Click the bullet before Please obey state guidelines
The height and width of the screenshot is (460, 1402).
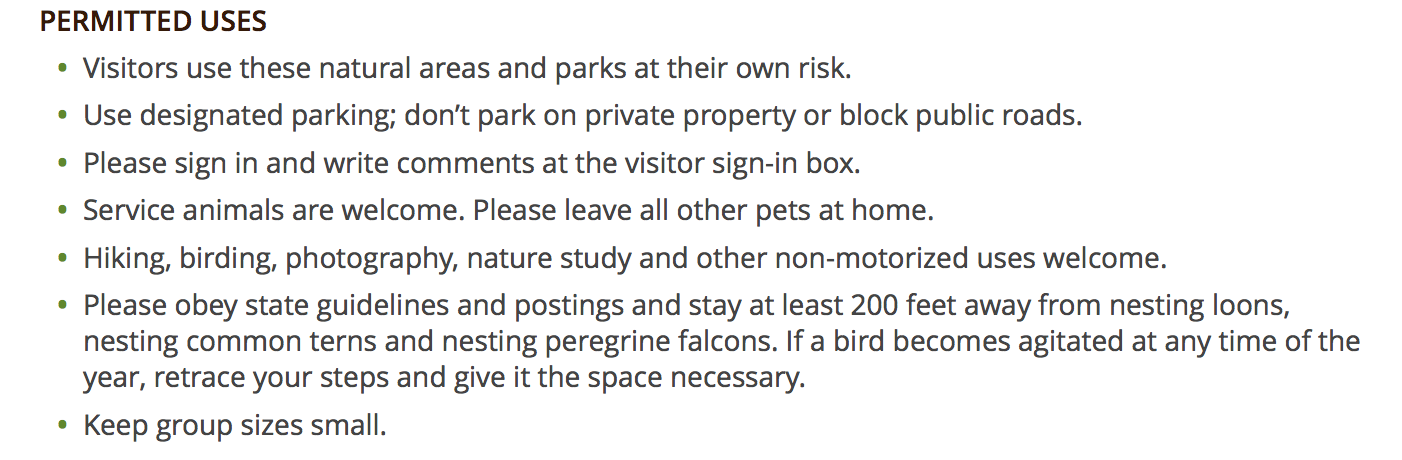click(64, 306)
